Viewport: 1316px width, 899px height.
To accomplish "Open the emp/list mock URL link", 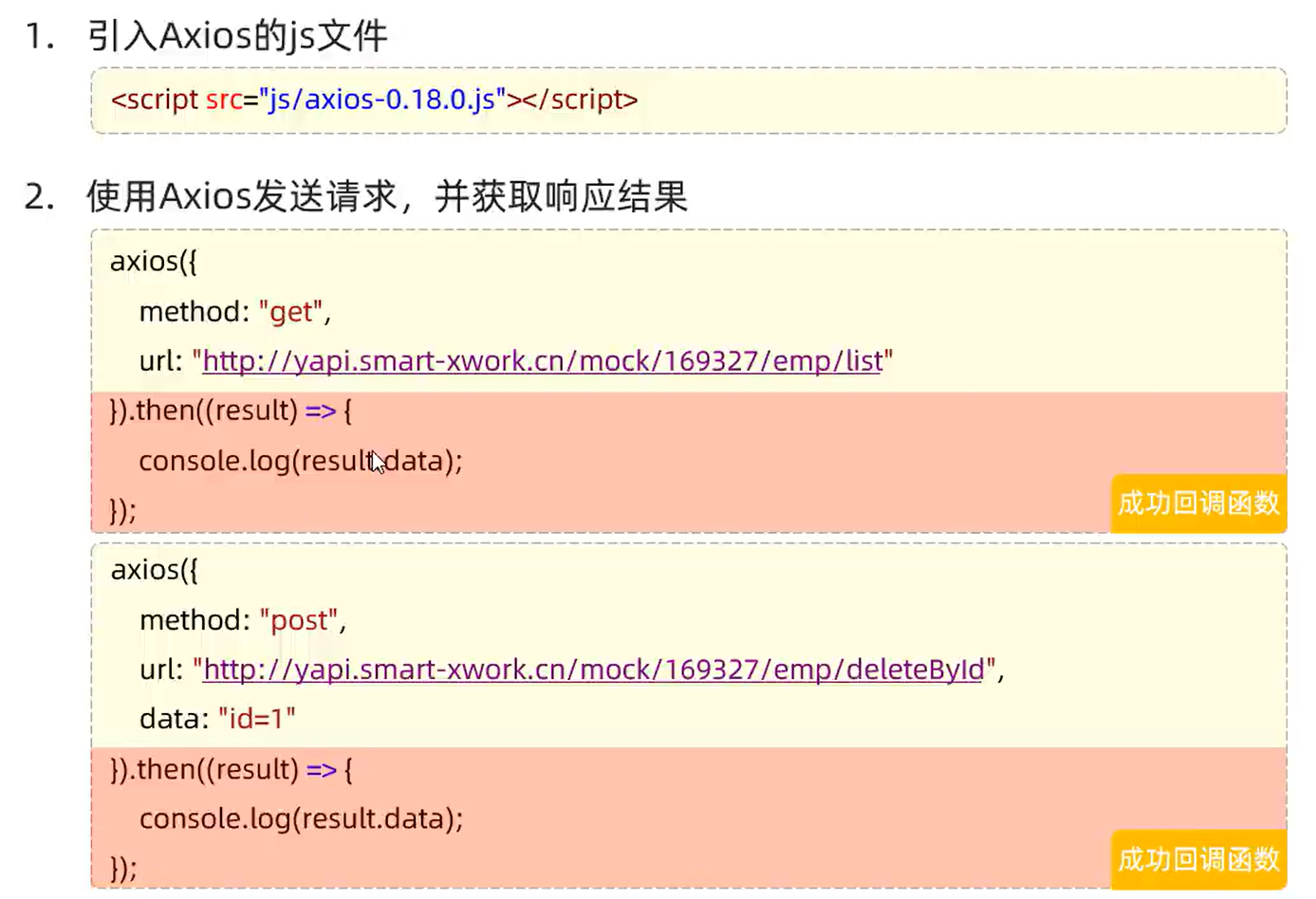I will click(x=543, y=361).
